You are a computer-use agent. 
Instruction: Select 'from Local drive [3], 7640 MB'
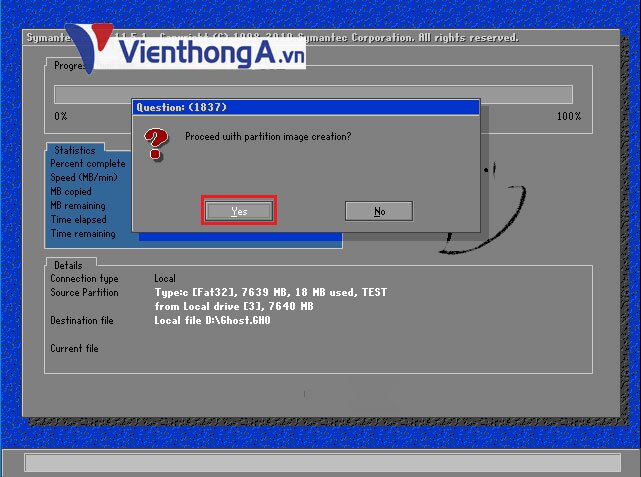coord(234,306)
